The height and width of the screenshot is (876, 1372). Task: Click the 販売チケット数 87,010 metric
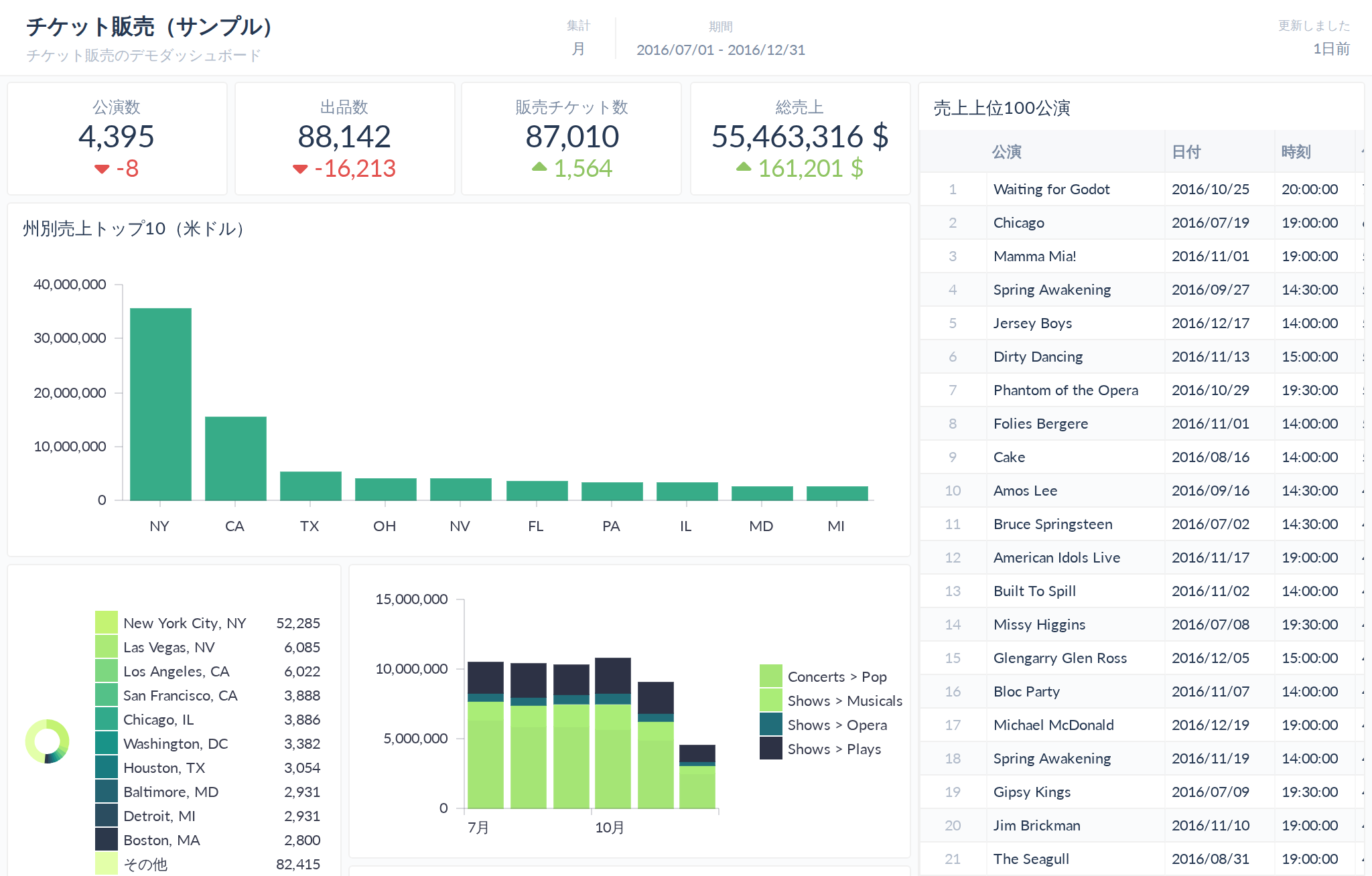571,139
